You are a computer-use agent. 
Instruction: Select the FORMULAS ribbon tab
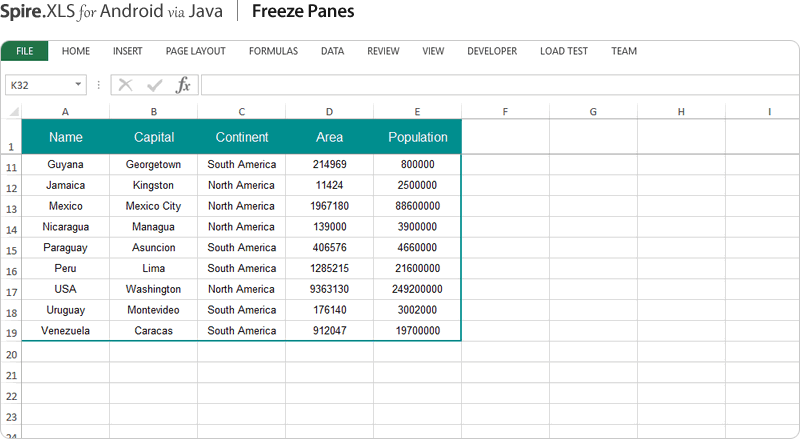coord(273,51)
